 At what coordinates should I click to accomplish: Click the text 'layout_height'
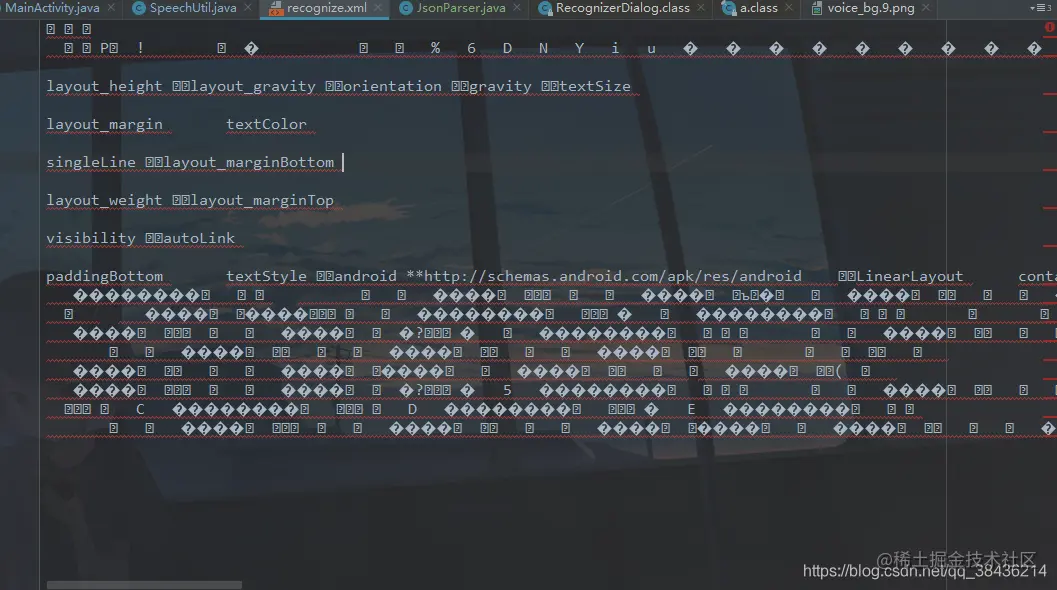pos(104,86)
